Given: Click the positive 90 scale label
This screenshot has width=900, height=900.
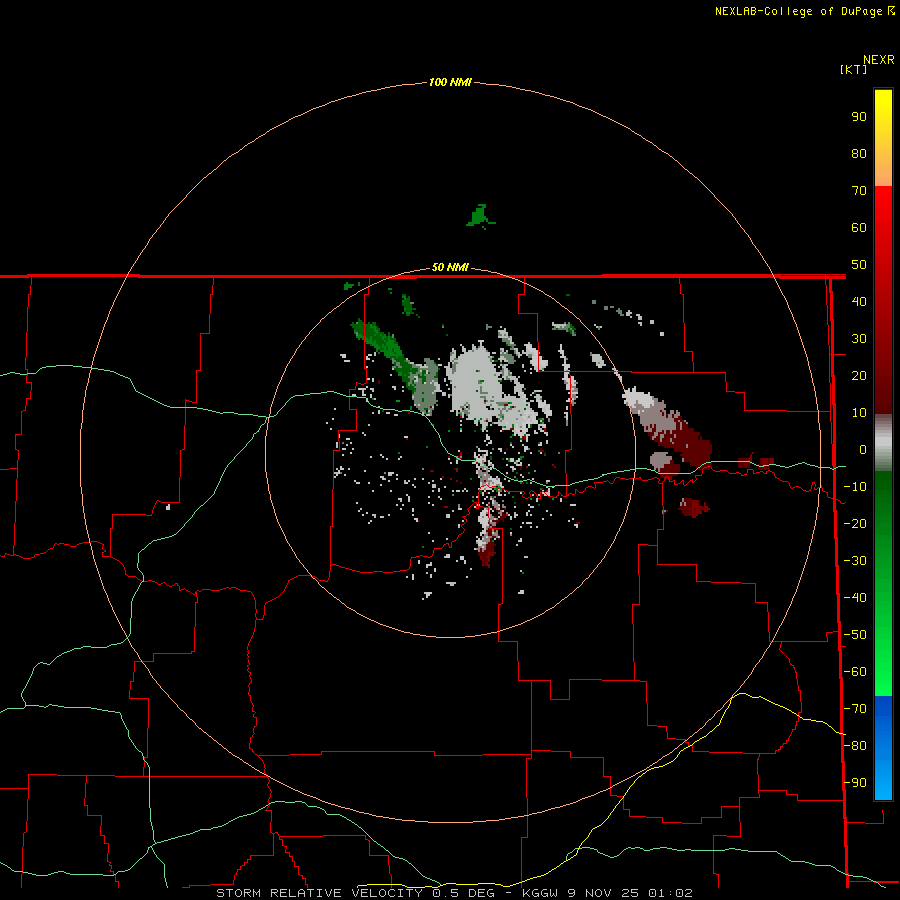Looking at the screenshot, I should tap(859, 117).
